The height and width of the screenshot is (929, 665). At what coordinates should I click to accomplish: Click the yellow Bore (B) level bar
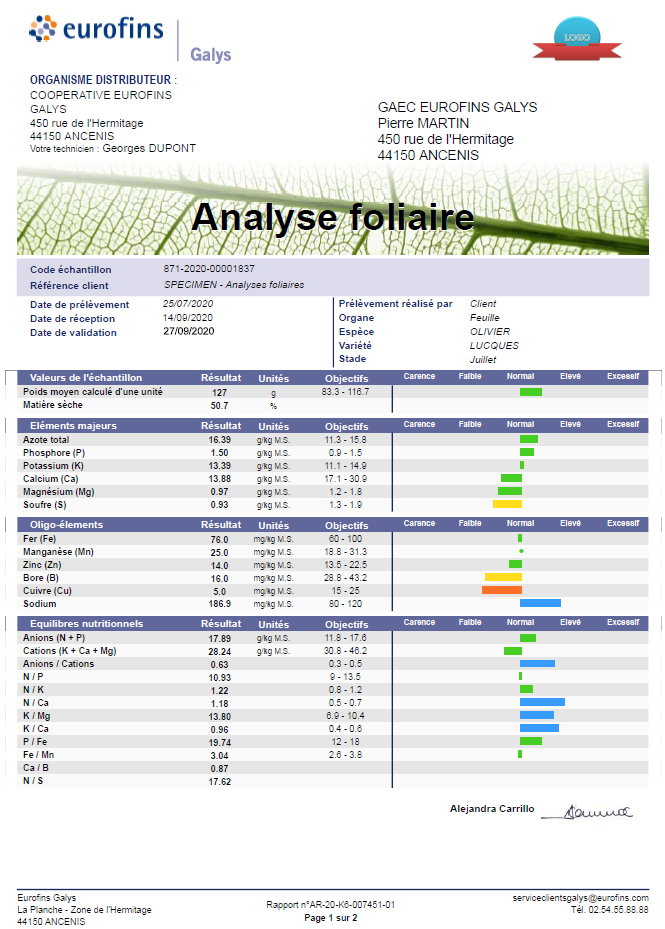pyautogui.click(x=503, y=577)
